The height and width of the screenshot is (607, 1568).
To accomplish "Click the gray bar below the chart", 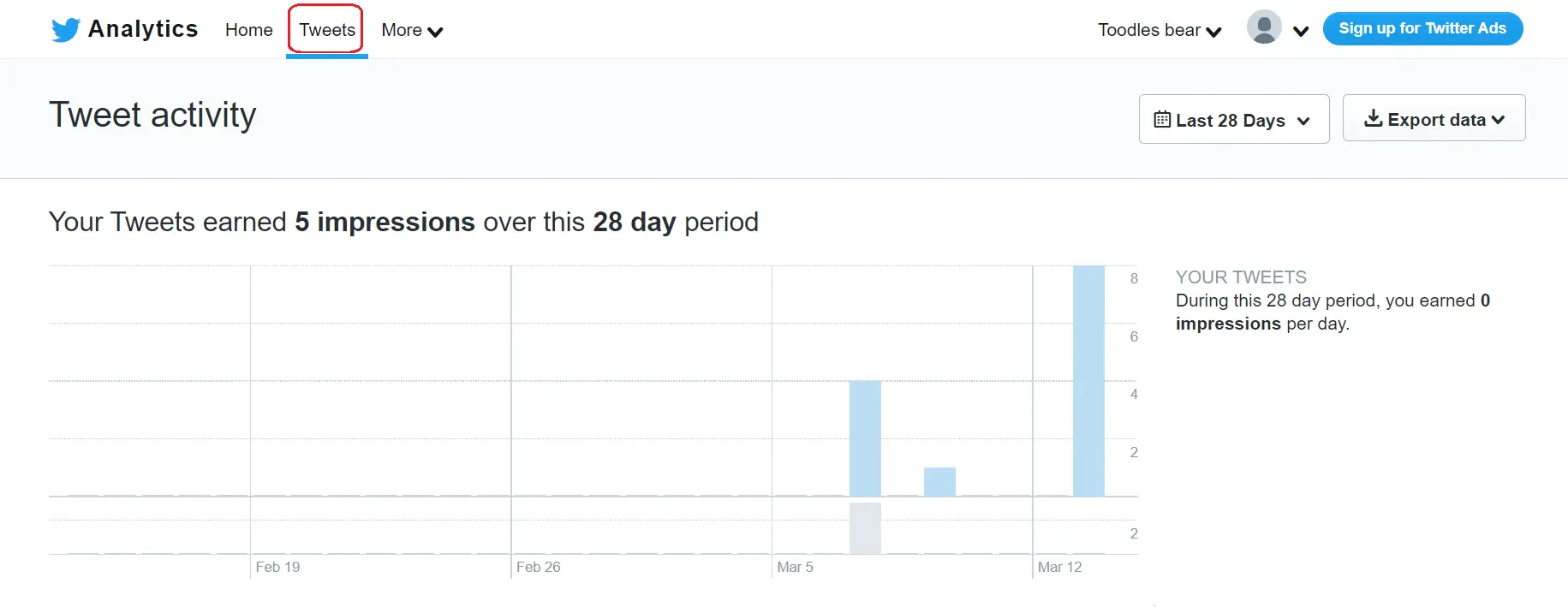I will pyautogui.click(x=865, y=528).
